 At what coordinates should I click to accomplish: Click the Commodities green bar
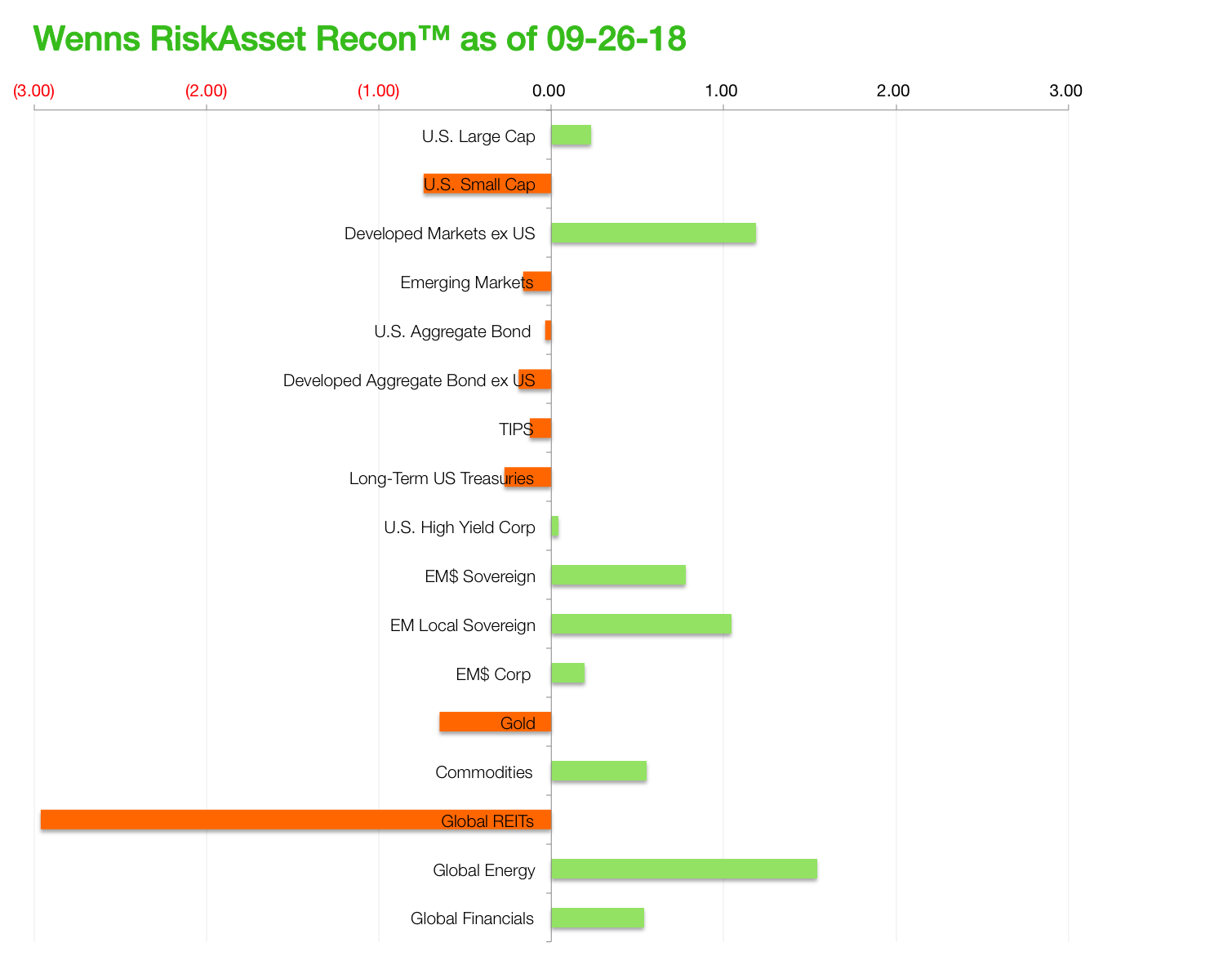tap(599, 771)
